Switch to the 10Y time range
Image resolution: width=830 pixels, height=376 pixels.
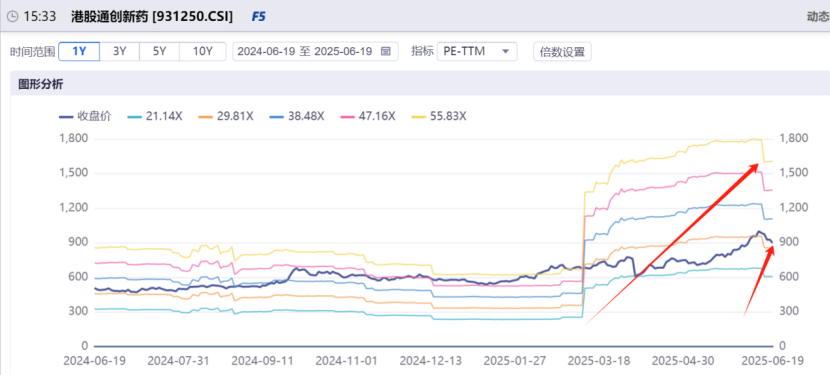click(202, 51)
